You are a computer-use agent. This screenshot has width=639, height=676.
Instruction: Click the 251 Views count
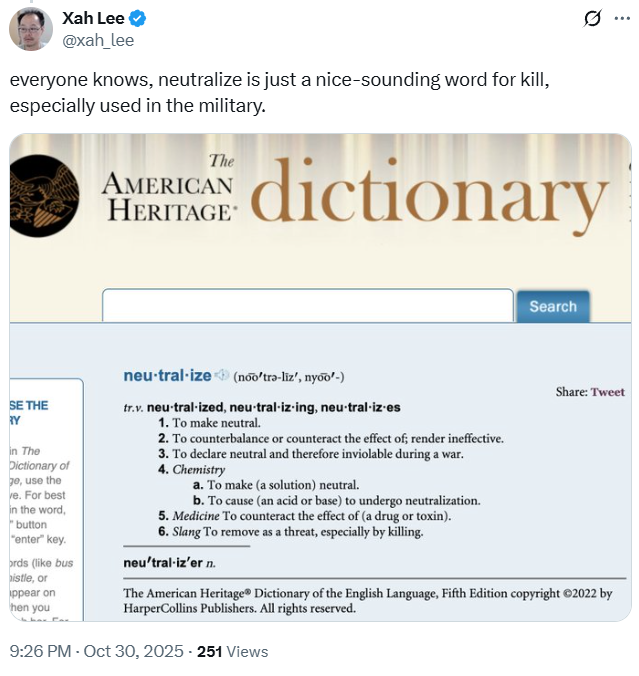click(x=232, y=651)
